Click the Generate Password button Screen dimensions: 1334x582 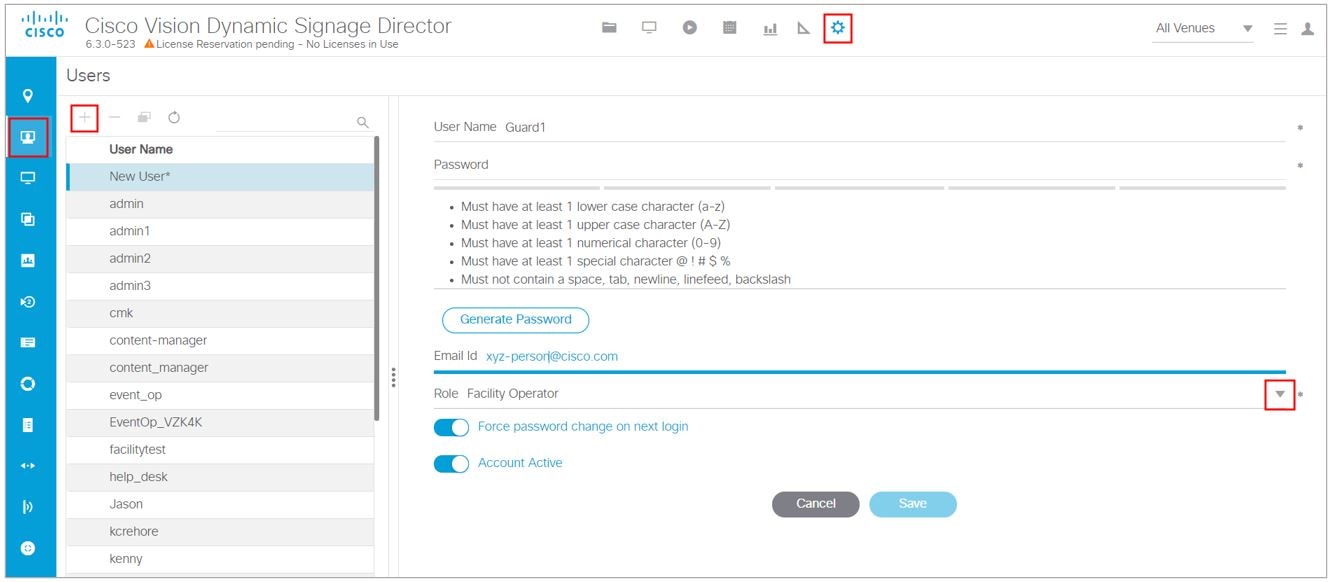515,320
